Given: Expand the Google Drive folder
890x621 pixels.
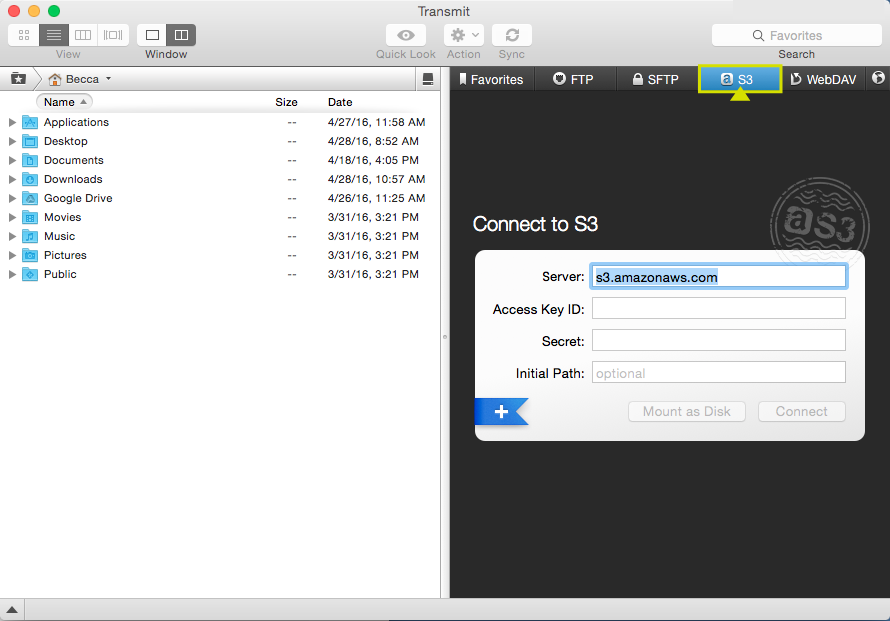Looking at the screenshot, I should coord(12,198).
